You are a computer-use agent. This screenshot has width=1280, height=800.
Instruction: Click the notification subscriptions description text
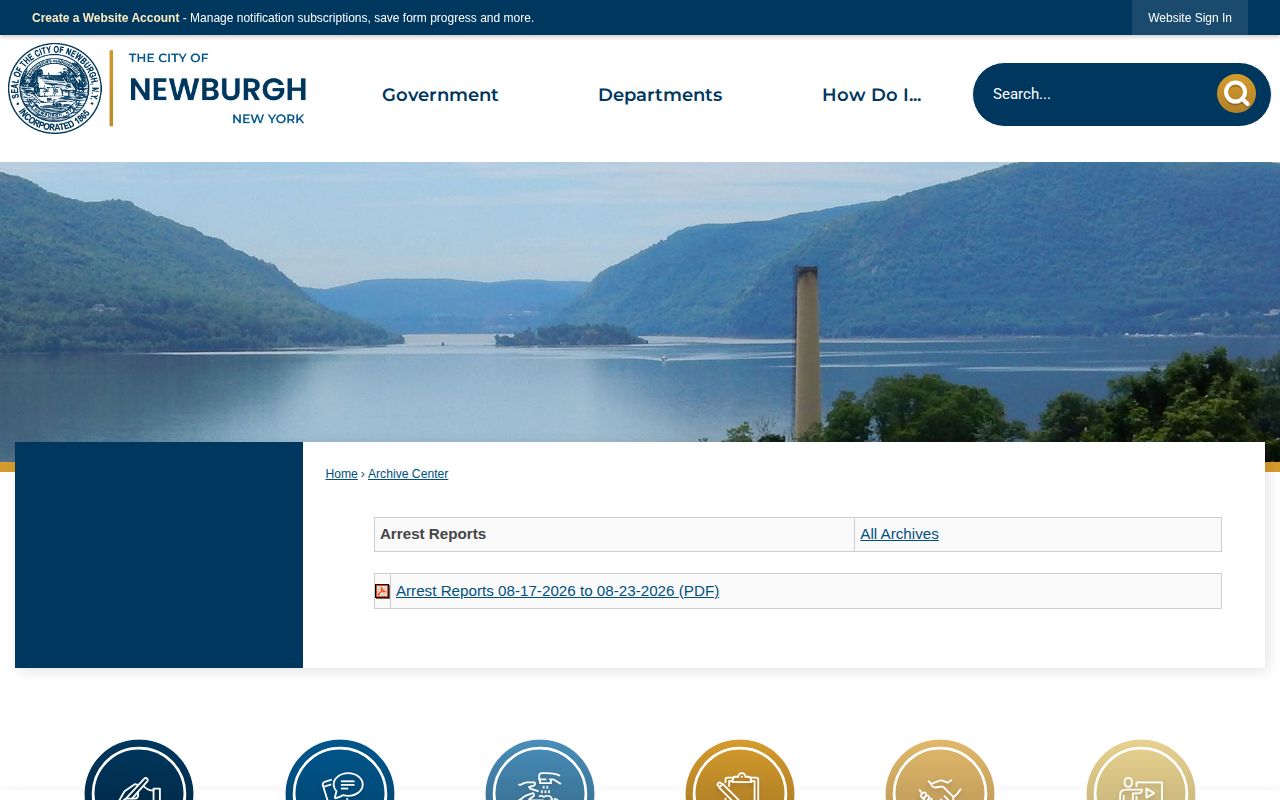click(x=362, y=18)
